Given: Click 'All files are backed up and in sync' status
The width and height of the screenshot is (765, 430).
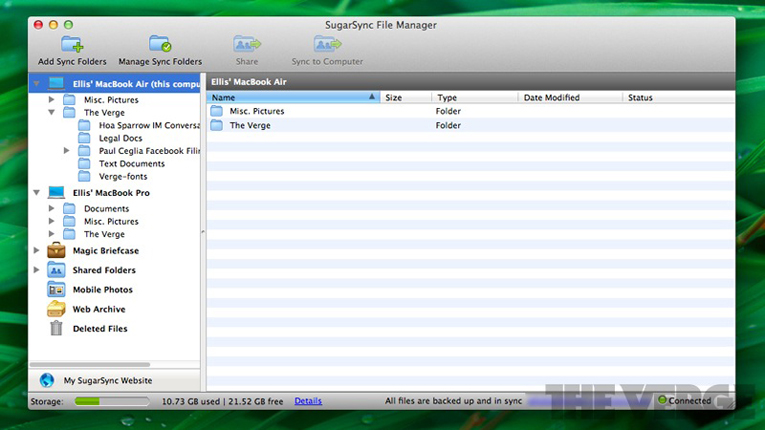Looking at the screenshot, I should (x=453, y=401).
